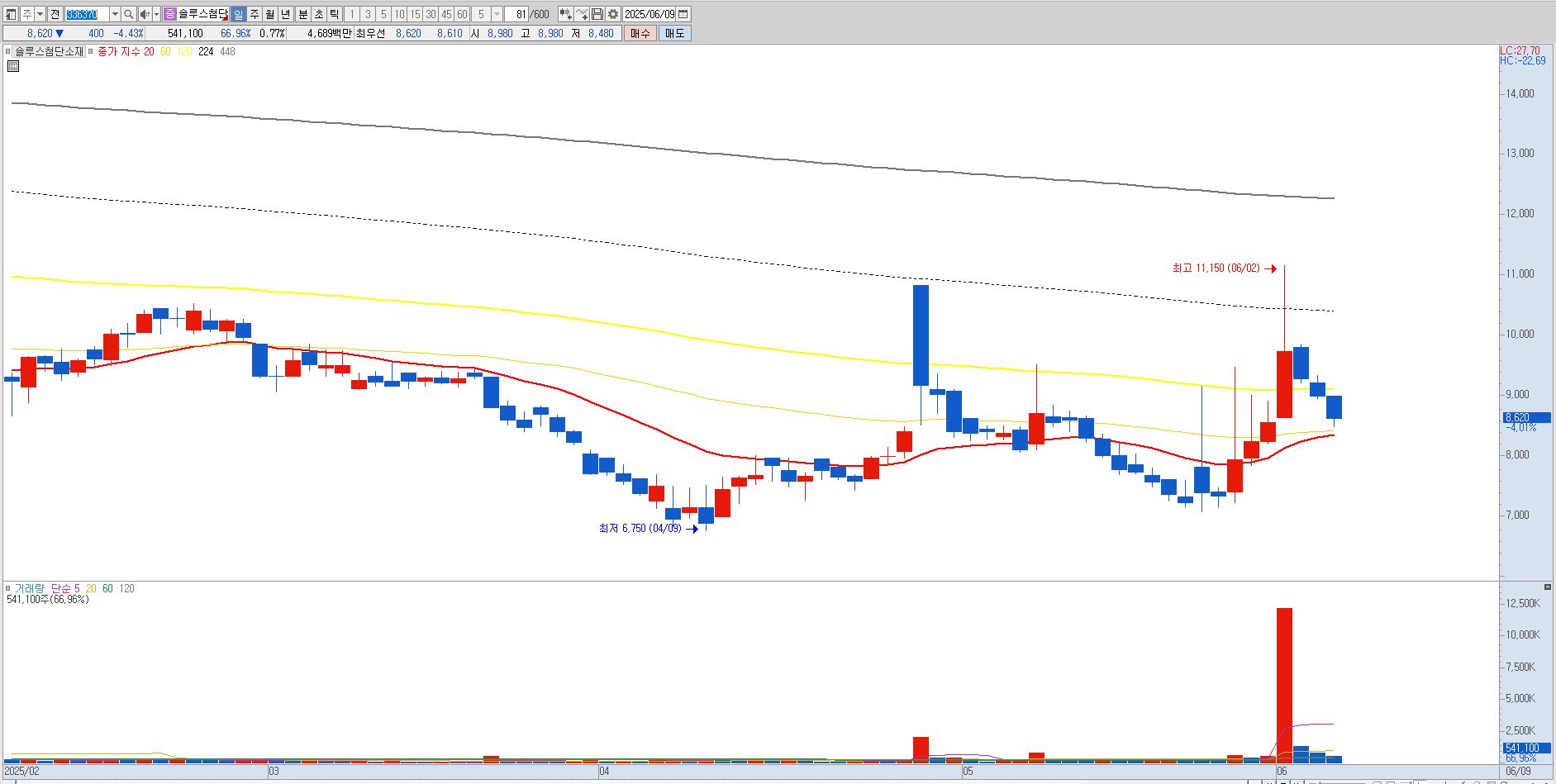Screen dimensions: 1556x784
Task: Click the 솔루스첨단소재 legend label on the chart
Action: click(x=50, y=51)
